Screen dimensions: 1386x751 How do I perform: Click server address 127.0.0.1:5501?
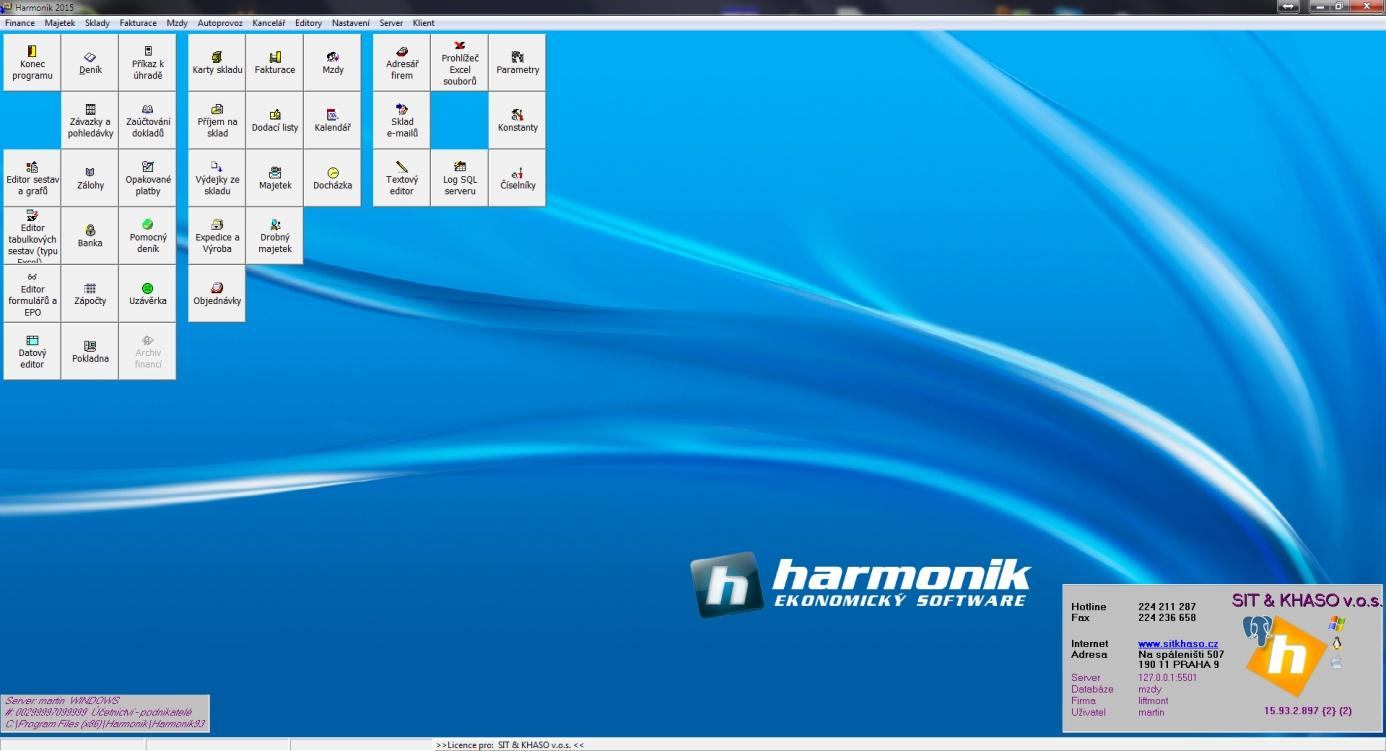coord(1167,677)
